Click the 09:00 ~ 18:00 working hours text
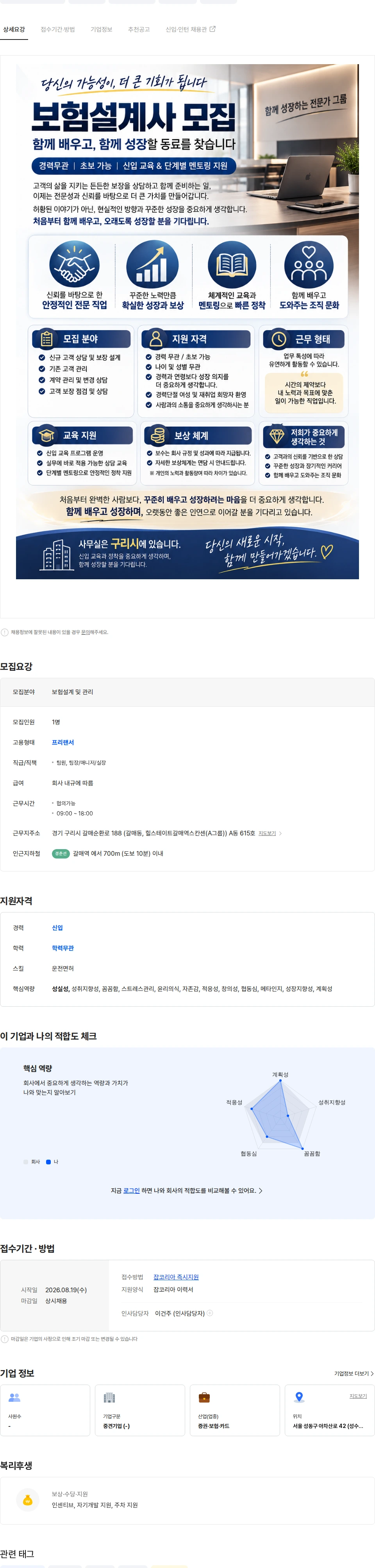The height and width of the screenshot is (1568, 375). [x=75, y=813]
